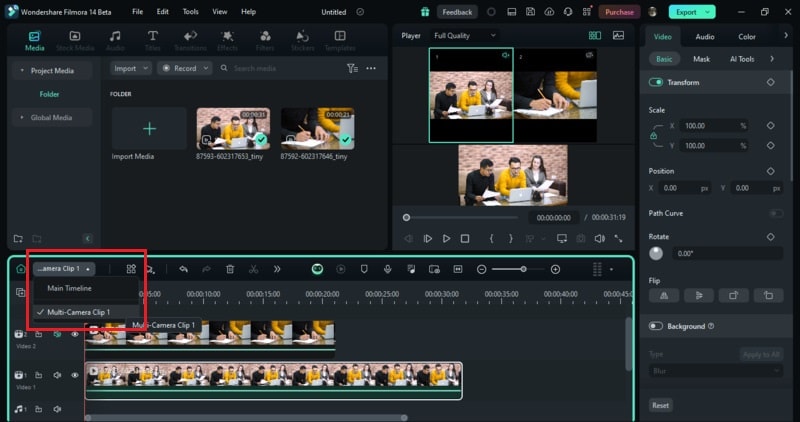The height and width of the screenshot is (422, 800).
Task: Open the File menu
Action: coord(137,12)
